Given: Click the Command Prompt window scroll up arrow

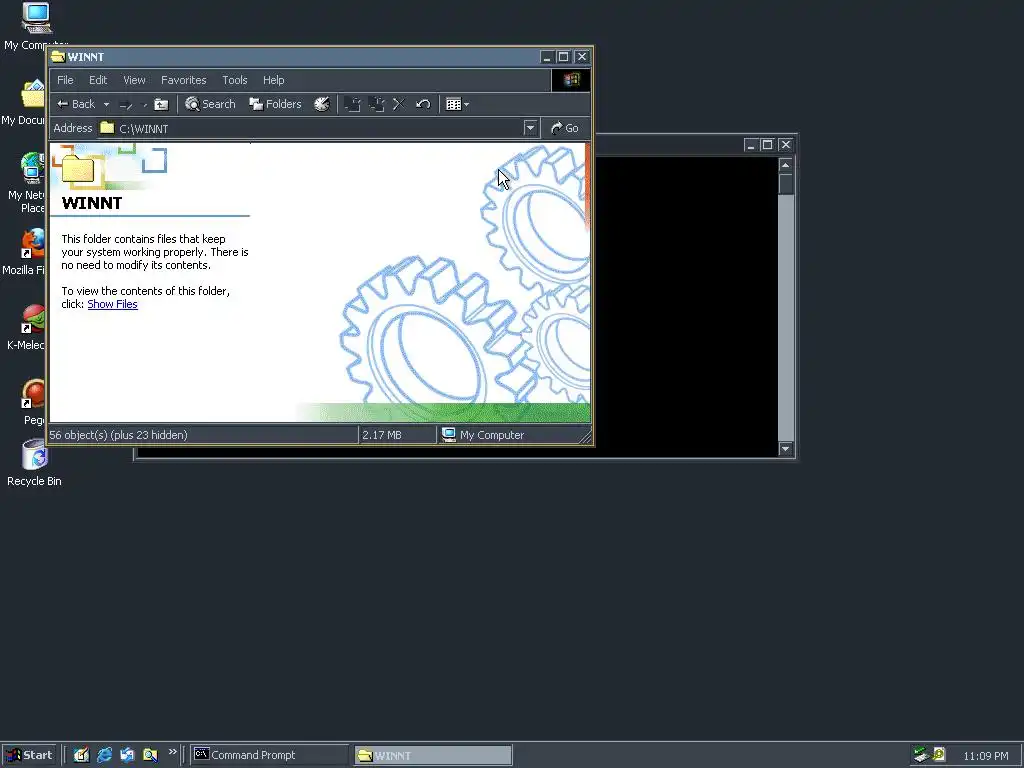Looking at the screenshot, I should point(786,165).
